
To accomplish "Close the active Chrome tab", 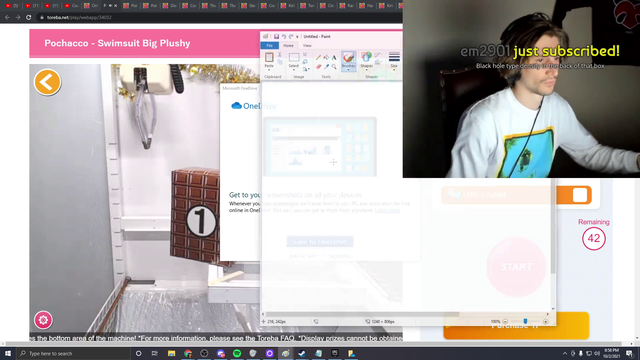I will coord(116,6).
